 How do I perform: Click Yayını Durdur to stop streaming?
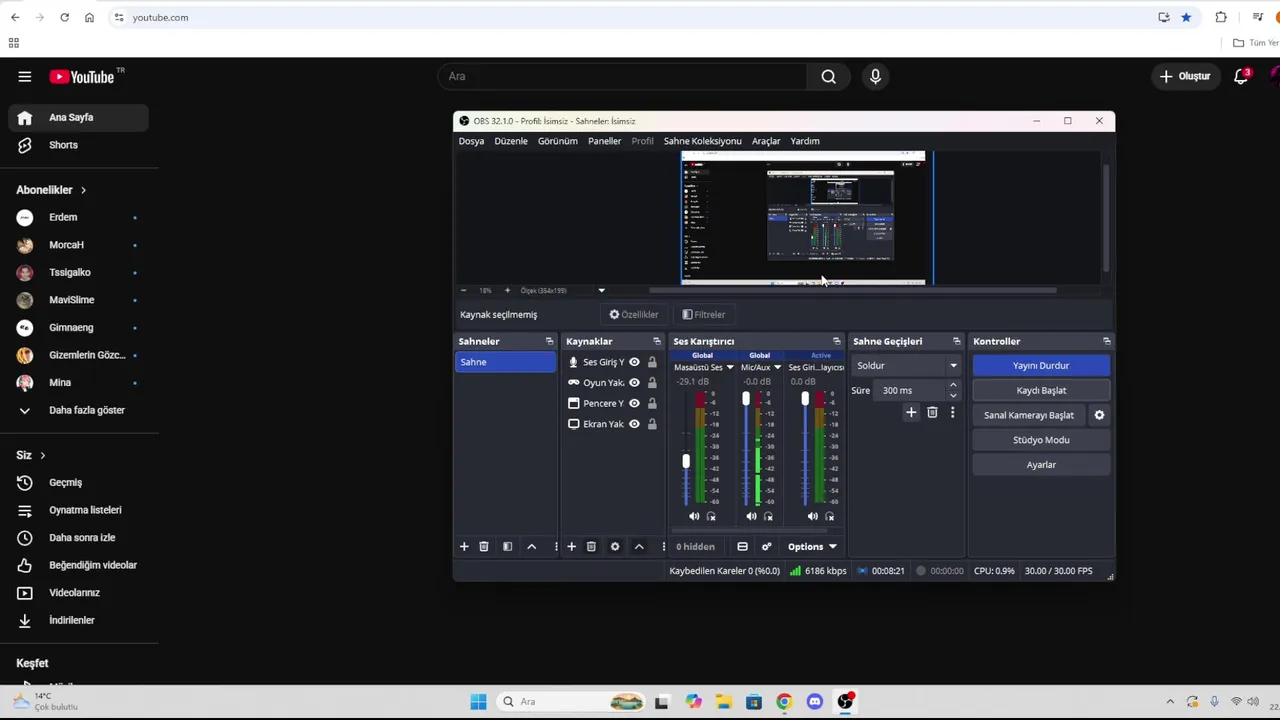pos(1041,366)
